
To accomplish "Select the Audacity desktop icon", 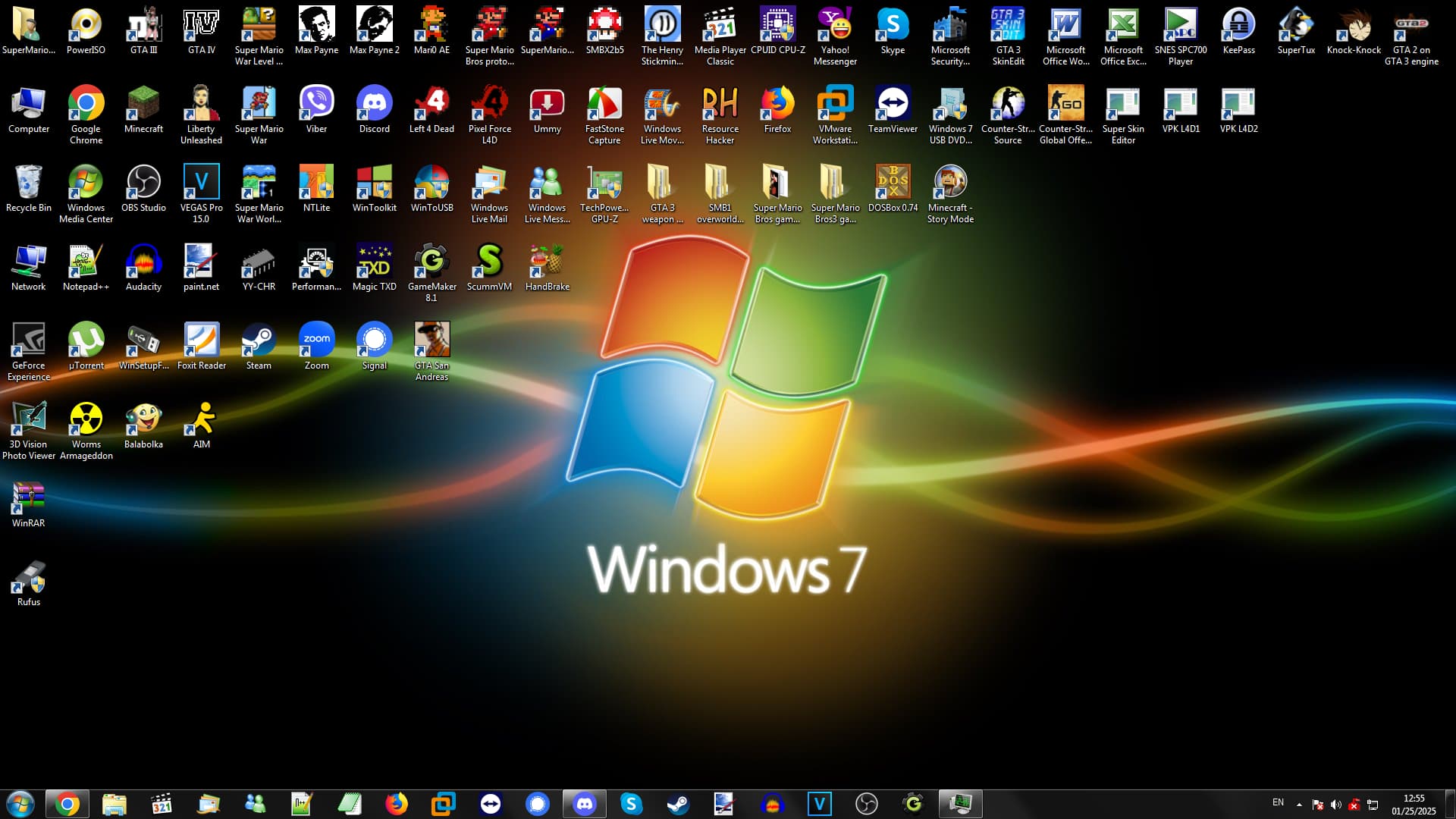I will click(x=143, y=268).
